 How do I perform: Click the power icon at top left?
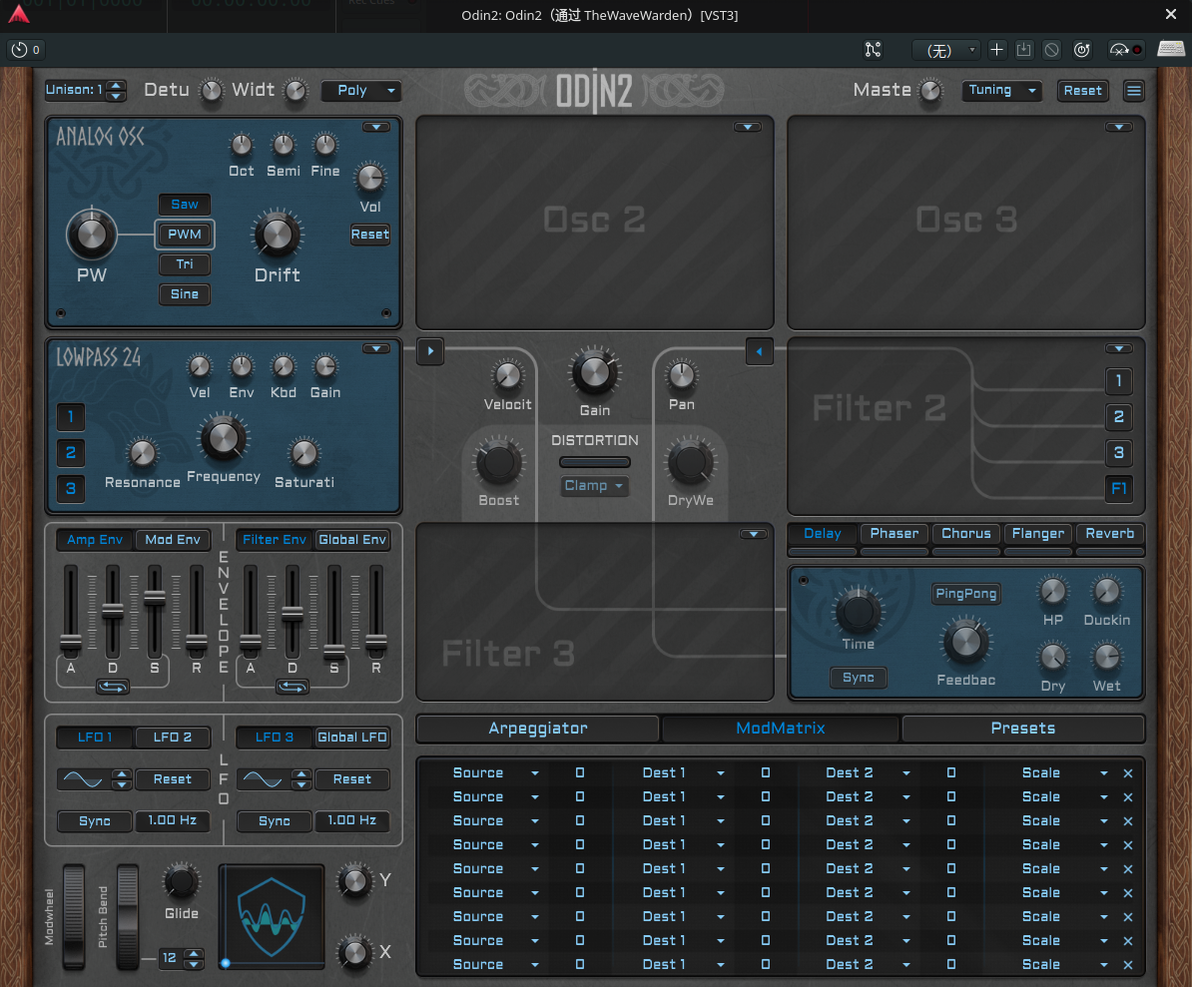(19, 50)
